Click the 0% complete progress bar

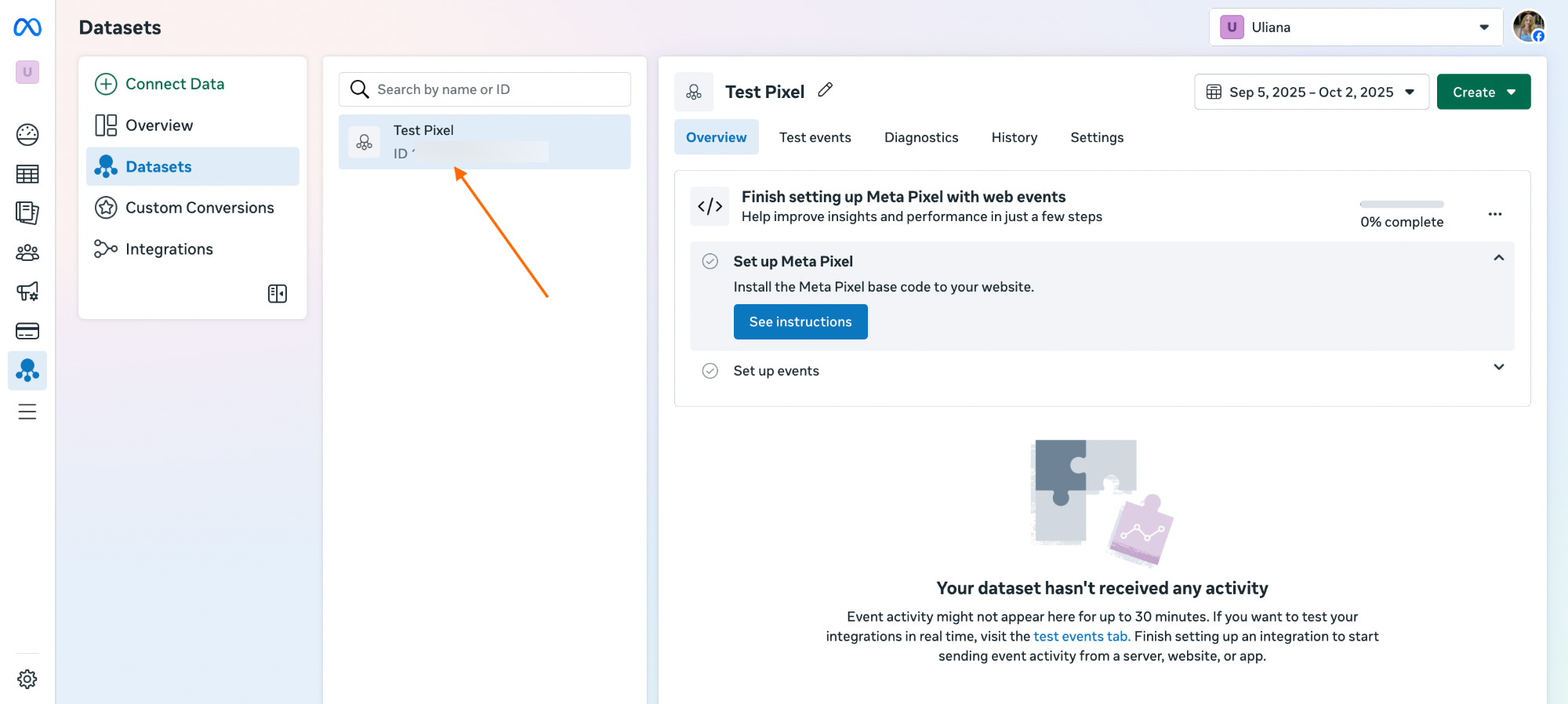[1402, 204]
